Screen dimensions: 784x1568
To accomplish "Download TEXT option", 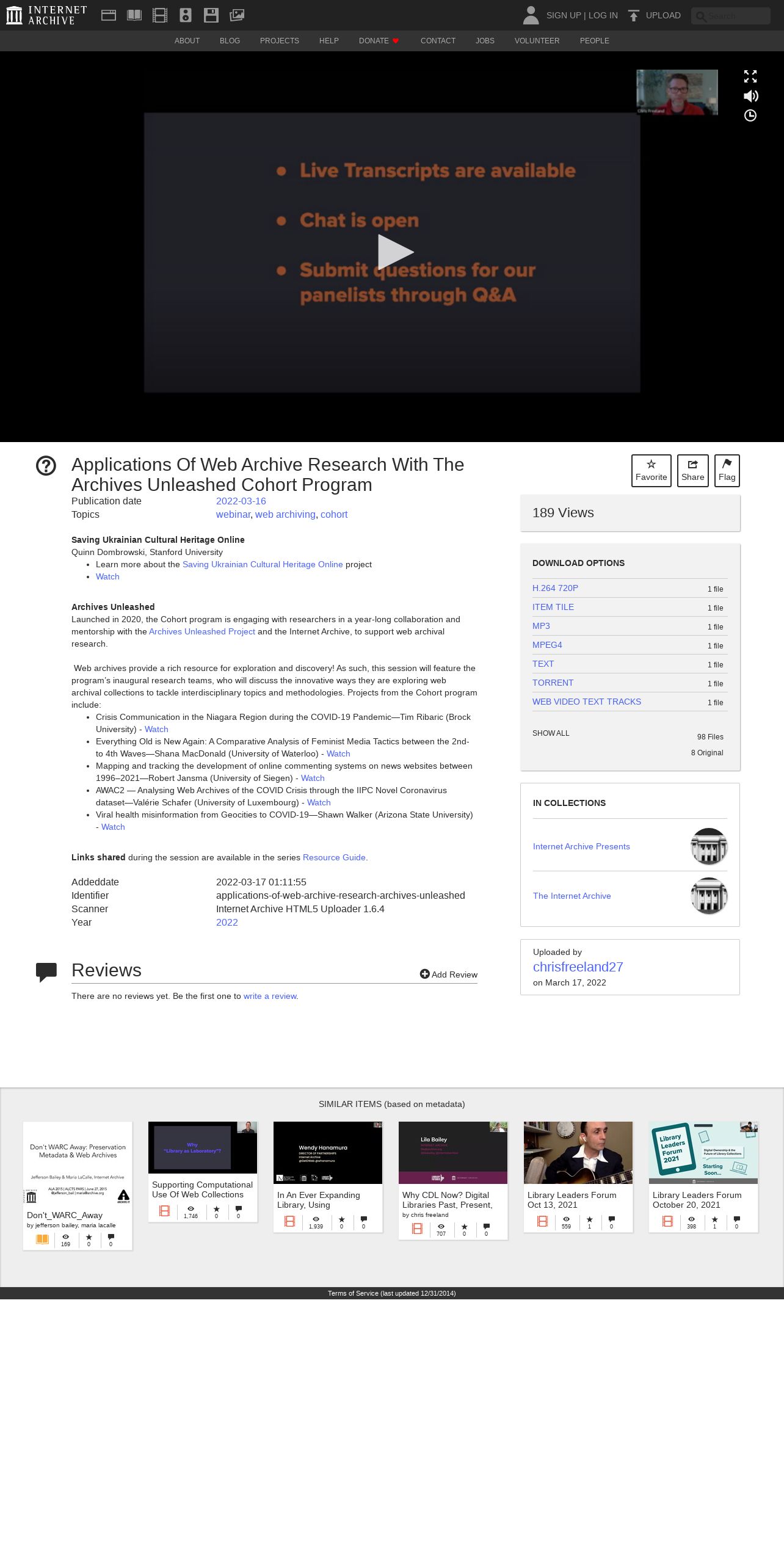I will 543,664.
